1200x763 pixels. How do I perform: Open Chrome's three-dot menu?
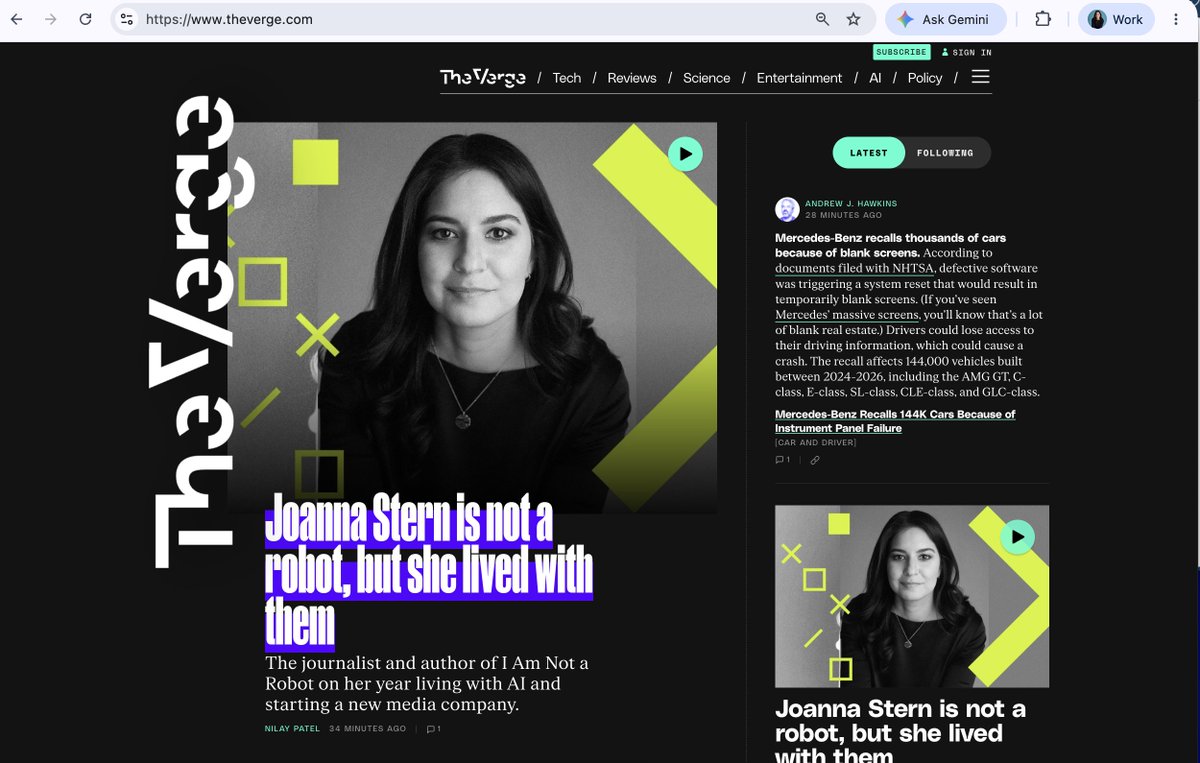[x=1175, y=19]
